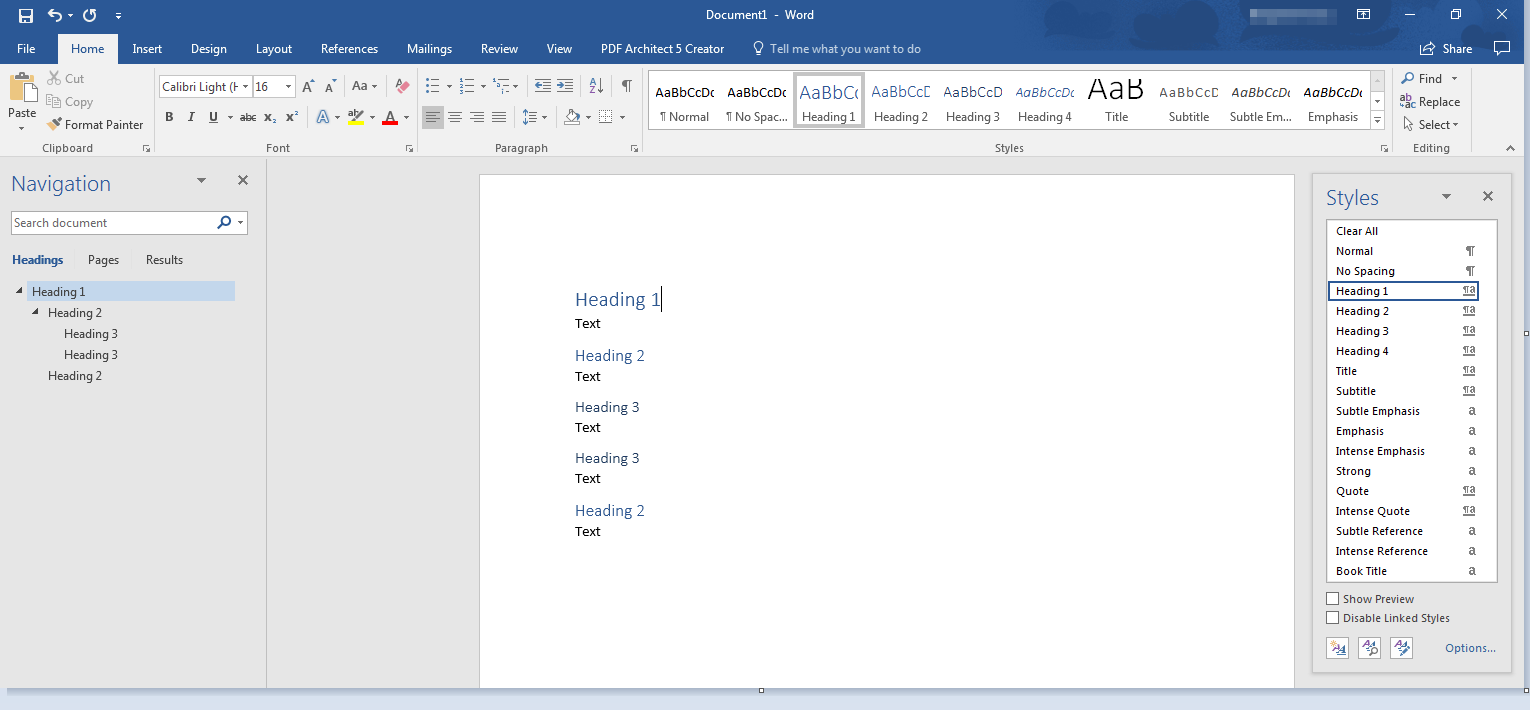Align text right
Image resolution: width=1530 pixels, height=710 pixels.
[476, 117]
